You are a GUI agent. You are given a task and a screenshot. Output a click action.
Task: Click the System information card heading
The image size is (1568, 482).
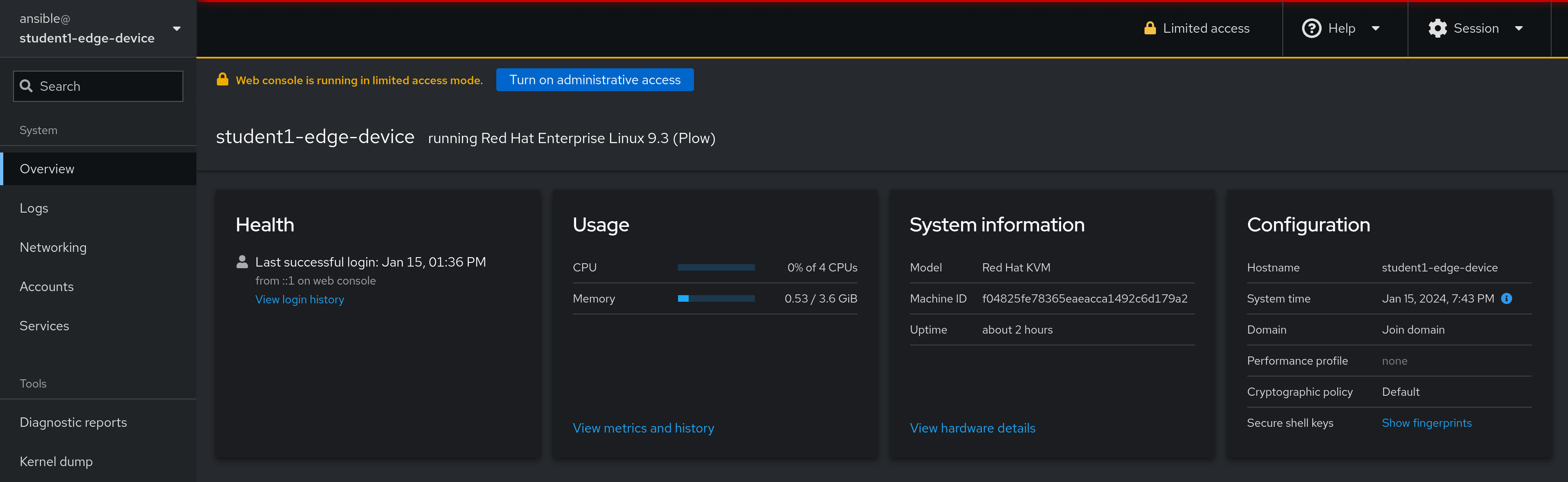tap(997, 225)
